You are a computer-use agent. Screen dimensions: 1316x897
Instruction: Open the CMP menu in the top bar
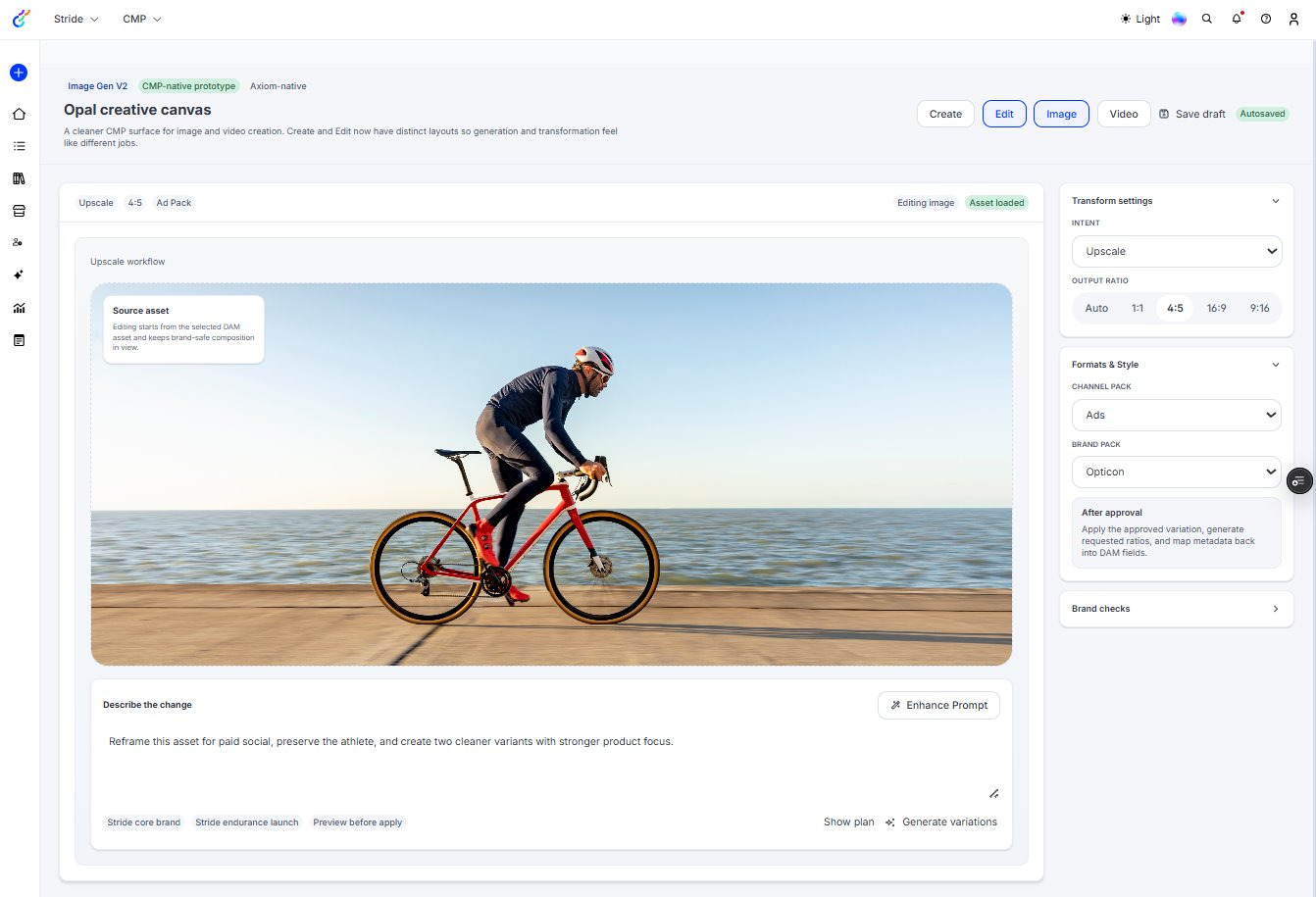click(x=140, y=19)
